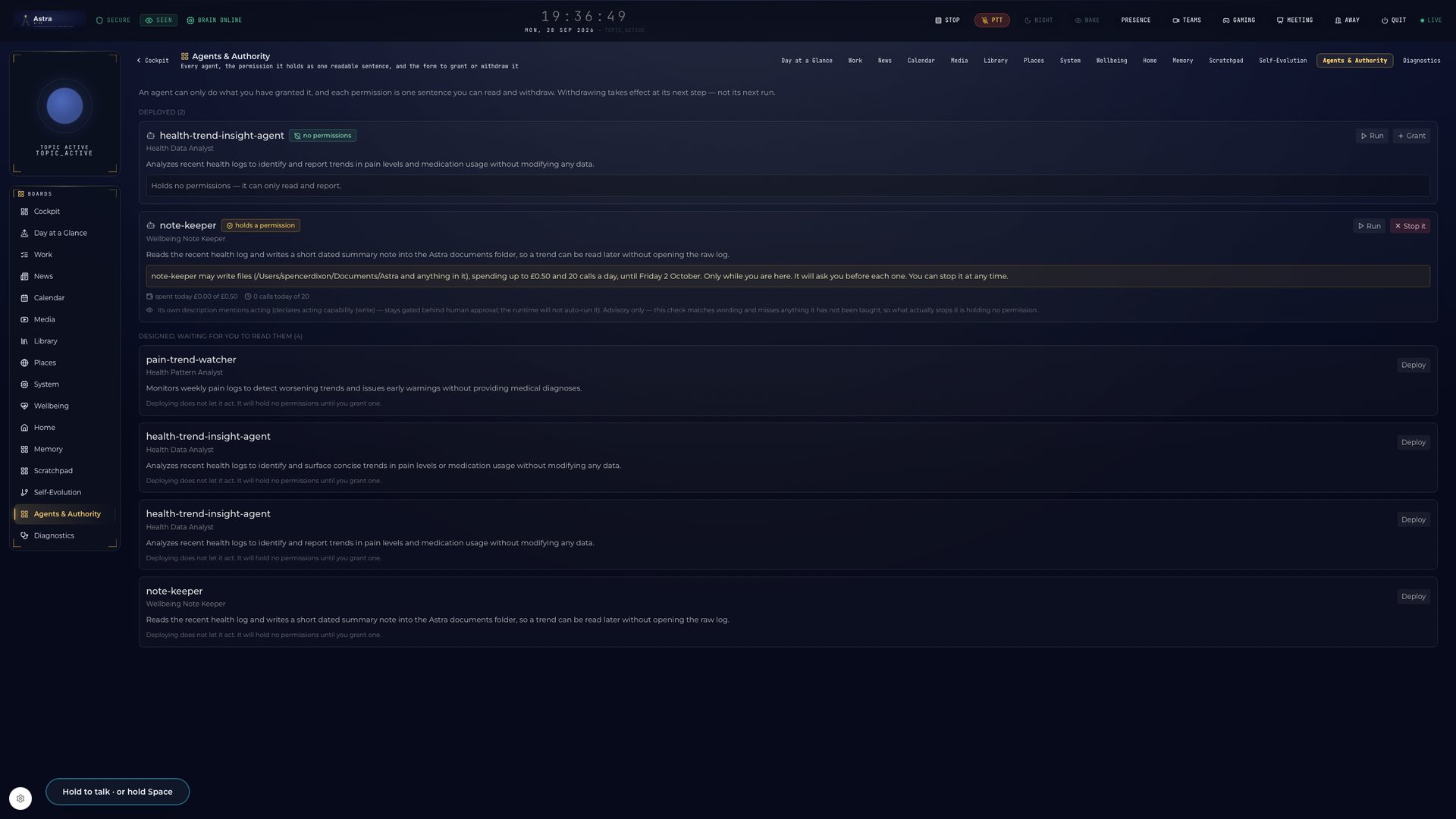The image size is (1456, 819).
Task: Toggle NIGHT mode in top bar
Action: [x=1039, y=20]
